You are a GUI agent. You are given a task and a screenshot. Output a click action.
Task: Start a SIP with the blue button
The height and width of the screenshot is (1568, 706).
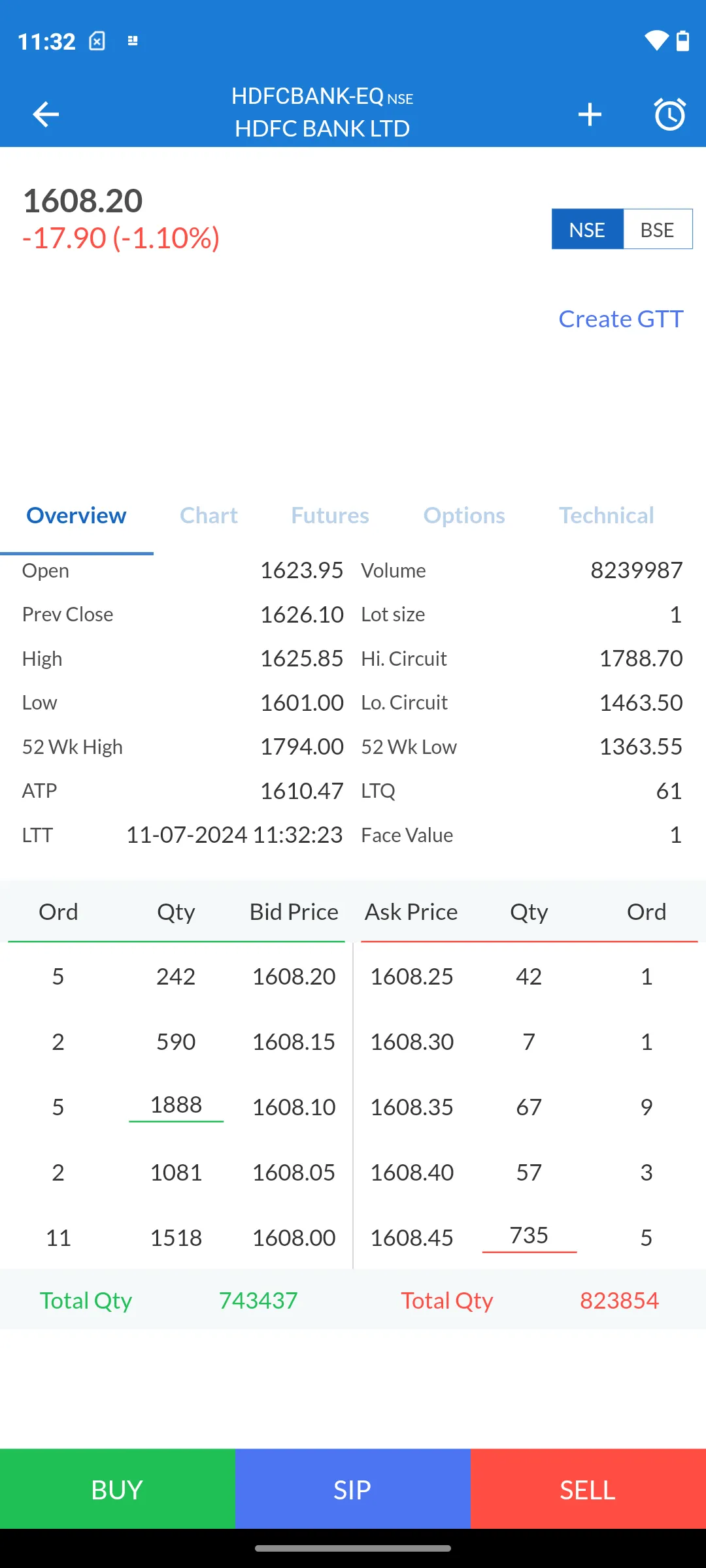pyautogui.click(x=353, y=1489)
